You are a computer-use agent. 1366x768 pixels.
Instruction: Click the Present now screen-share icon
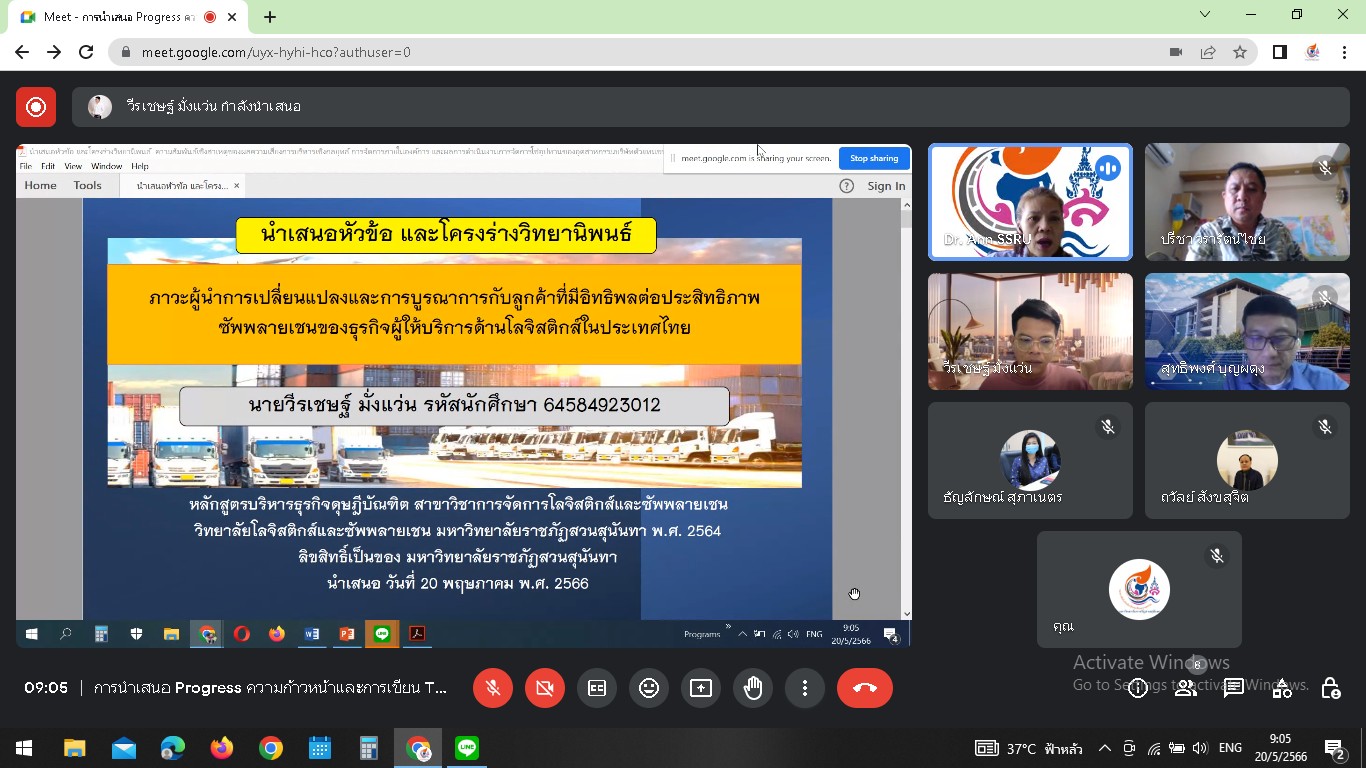[701, 688]
